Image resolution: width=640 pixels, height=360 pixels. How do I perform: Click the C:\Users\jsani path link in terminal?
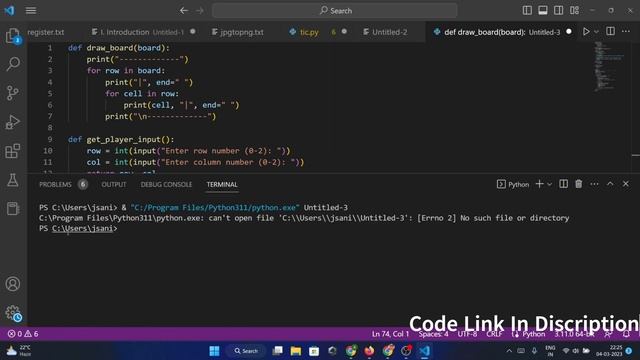[82, 229]
